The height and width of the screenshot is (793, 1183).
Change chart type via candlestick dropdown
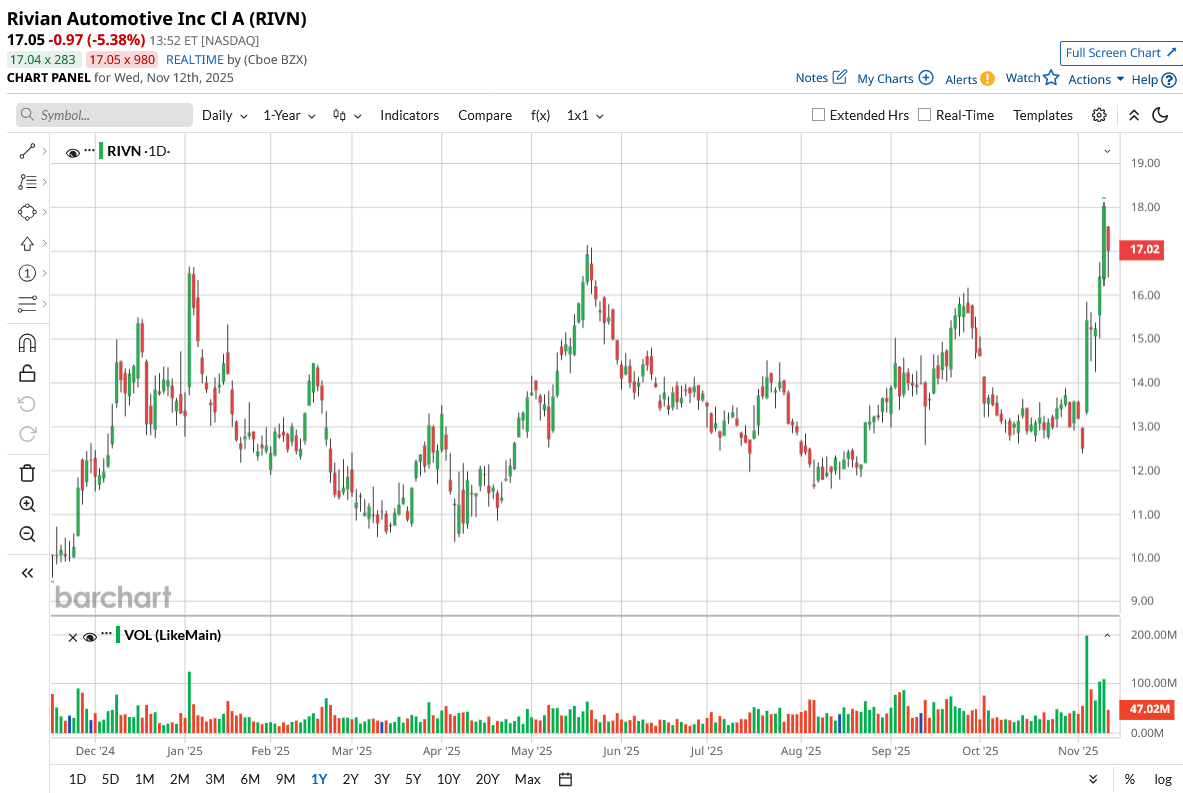[x=347, y=115]
